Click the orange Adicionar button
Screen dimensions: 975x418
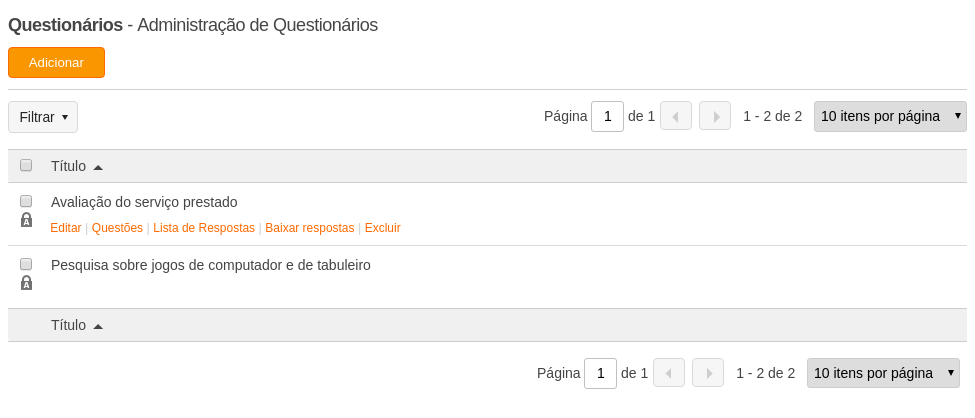tap(57, 63)
